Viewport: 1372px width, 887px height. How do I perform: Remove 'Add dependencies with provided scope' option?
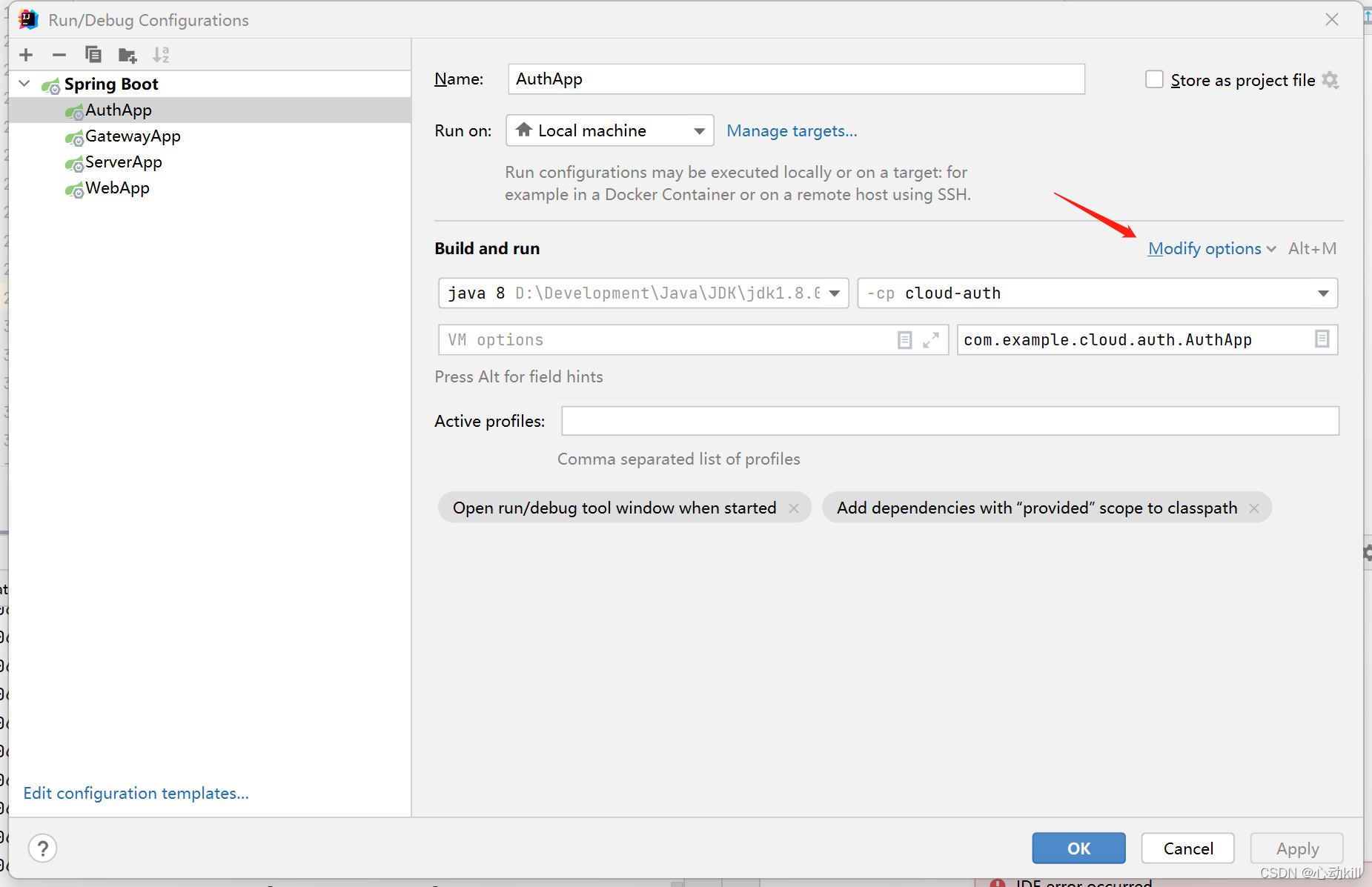pyautogui.click(x=1254, y=508)
